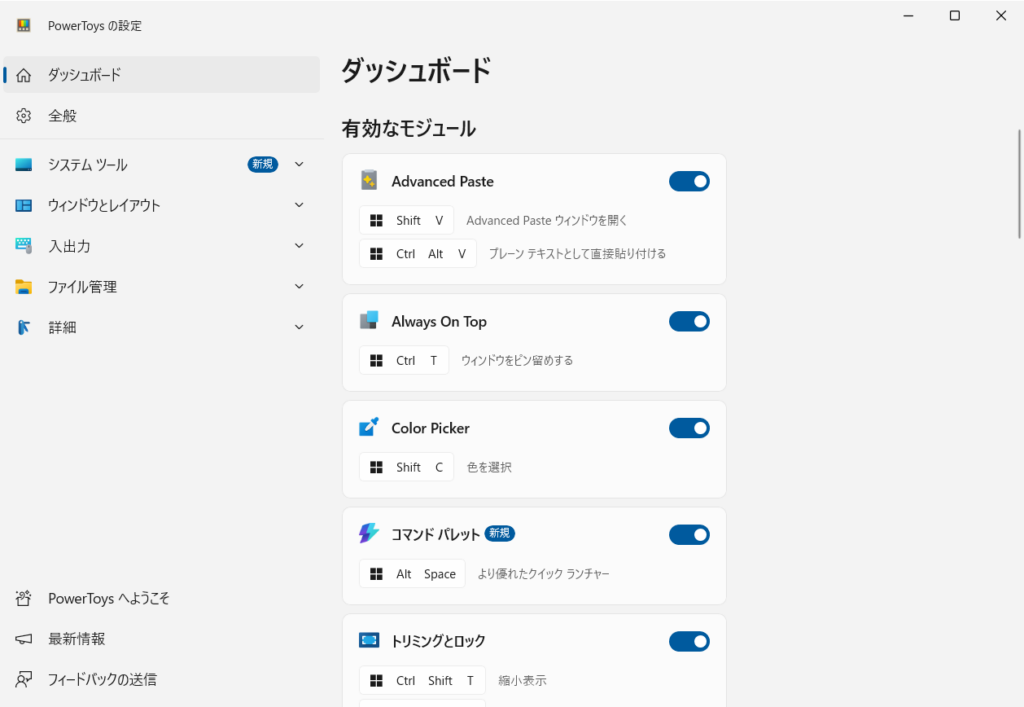Expand the 入出力 chevron
1024x707 pixels.
(299, 246)
